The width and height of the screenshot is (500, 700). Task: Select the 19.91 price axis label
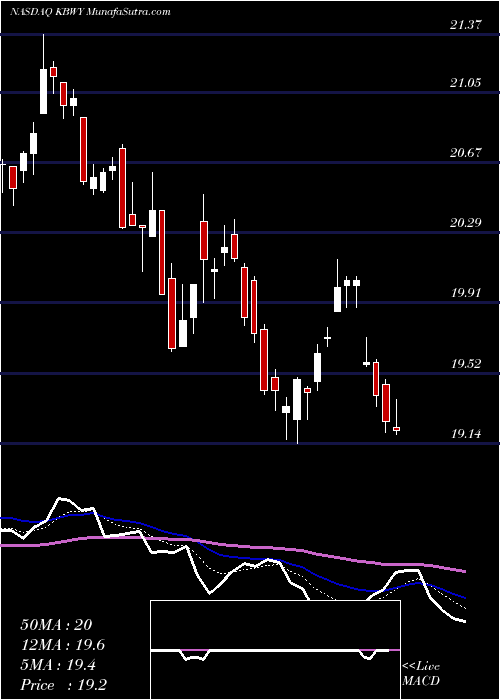tap(466, 293)
